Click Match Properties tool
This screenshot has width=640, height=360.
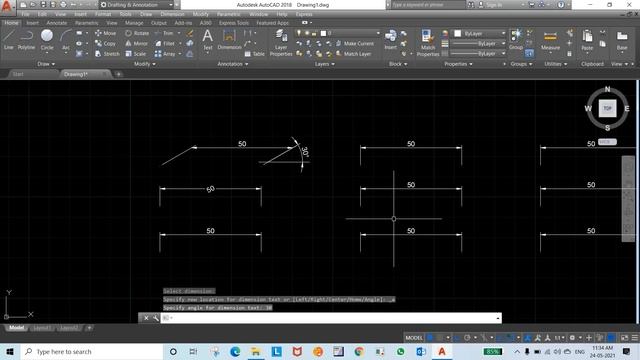(x=427, y=43)
